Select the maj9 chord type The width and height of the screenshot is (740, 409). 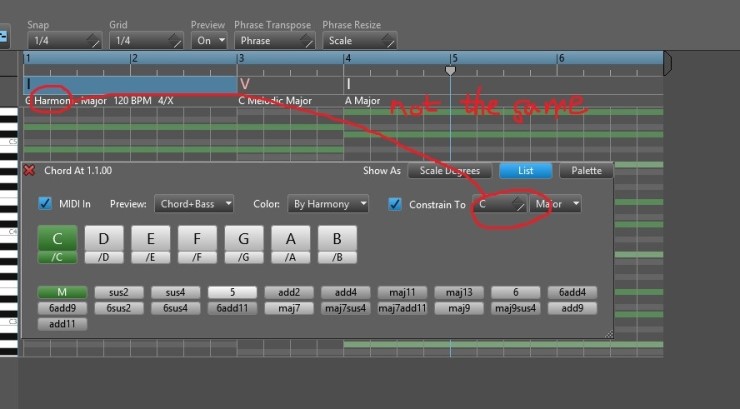click(x=459, y=308)
